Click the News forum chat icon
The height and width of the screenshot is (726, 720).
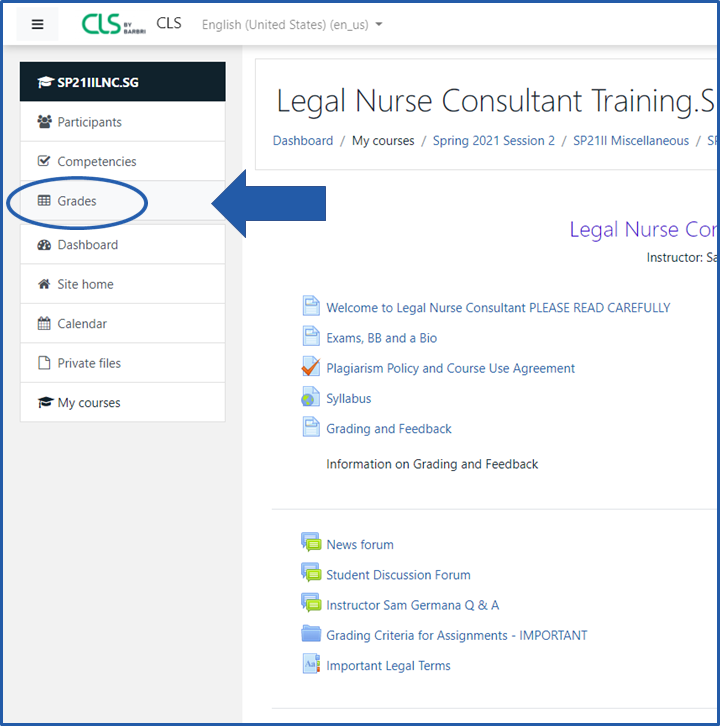pyautogui.click(x=310, y=543)
